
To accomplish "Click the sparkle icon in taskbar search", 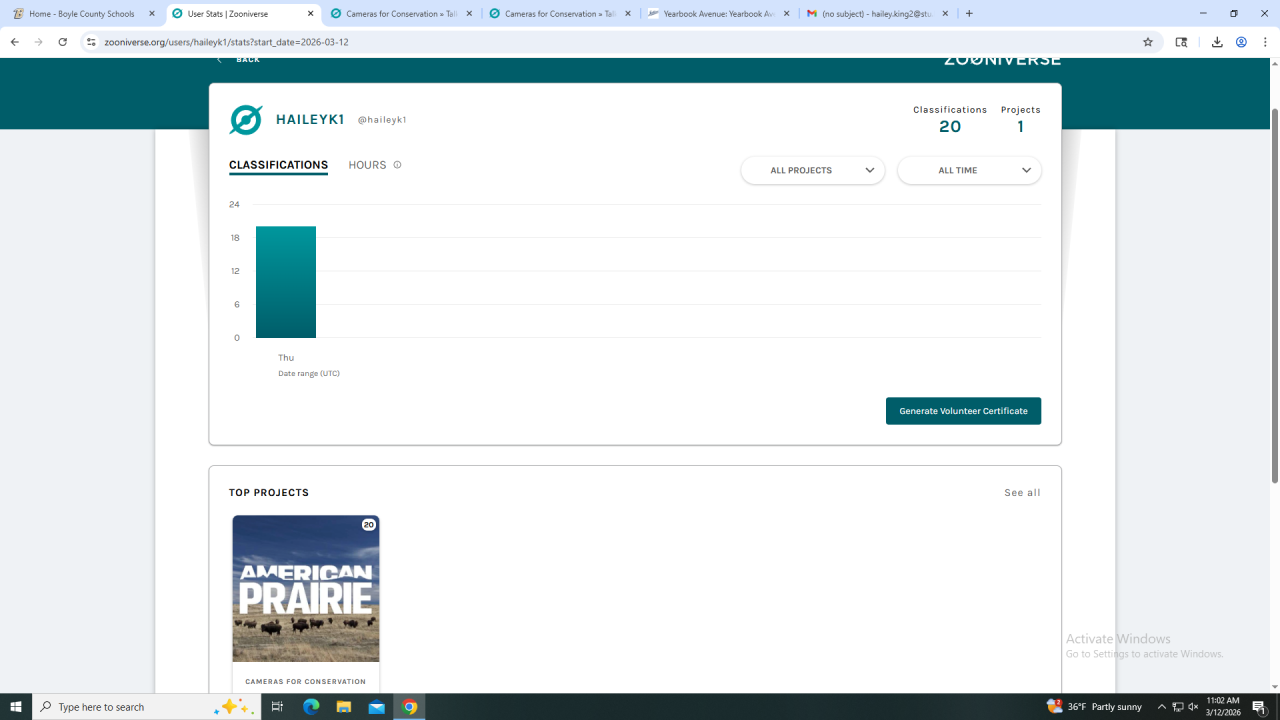I will [231, 706].
